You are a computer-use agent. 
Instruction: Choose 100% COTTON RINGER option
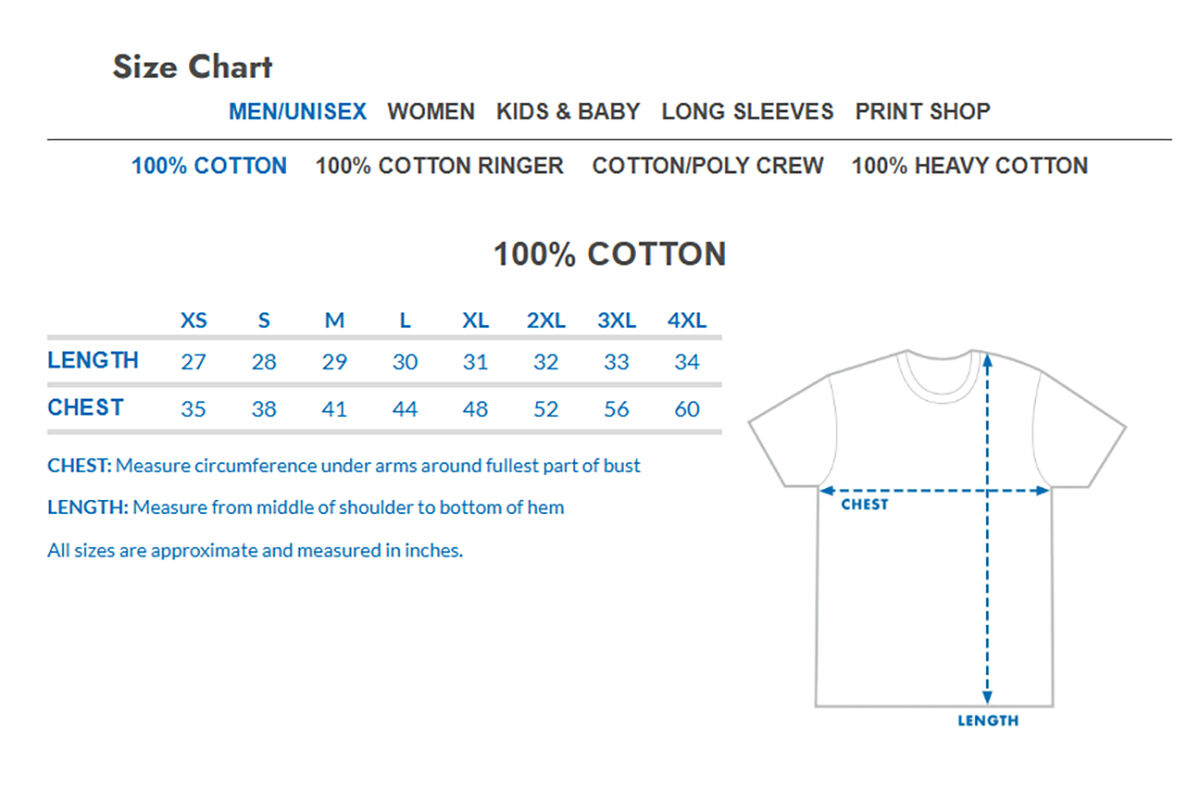pyautogui.click(x=439, y=166)
